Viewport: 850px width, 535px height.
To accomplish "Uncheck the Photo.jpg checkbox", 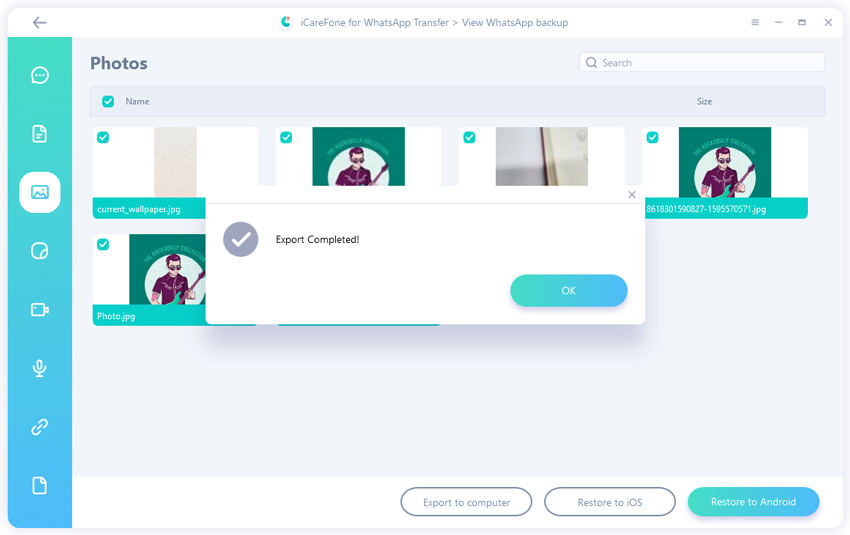I will coord(103,245).
